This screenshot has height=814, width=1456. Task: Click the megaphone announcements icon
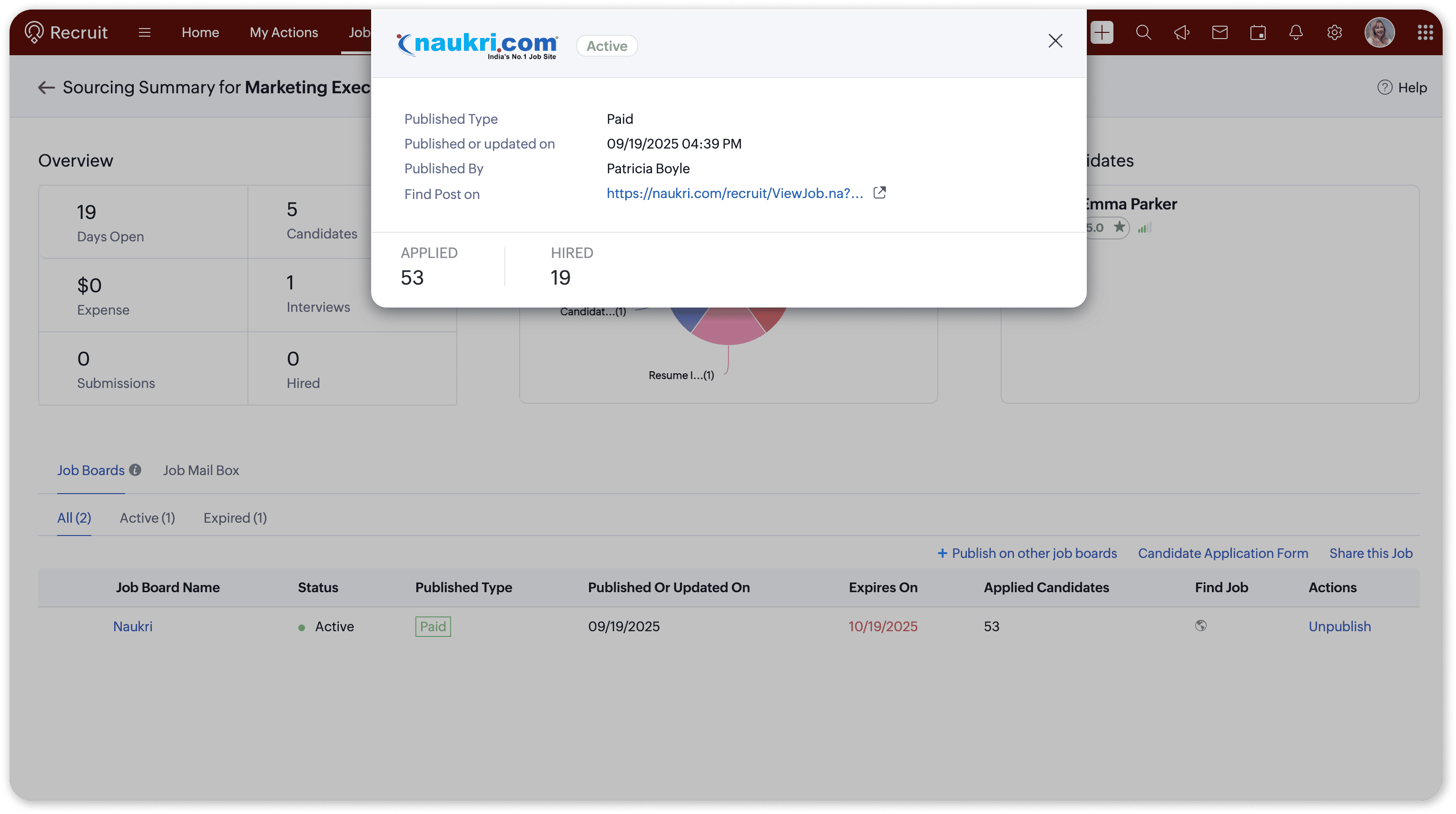[x=1181, y=32]
